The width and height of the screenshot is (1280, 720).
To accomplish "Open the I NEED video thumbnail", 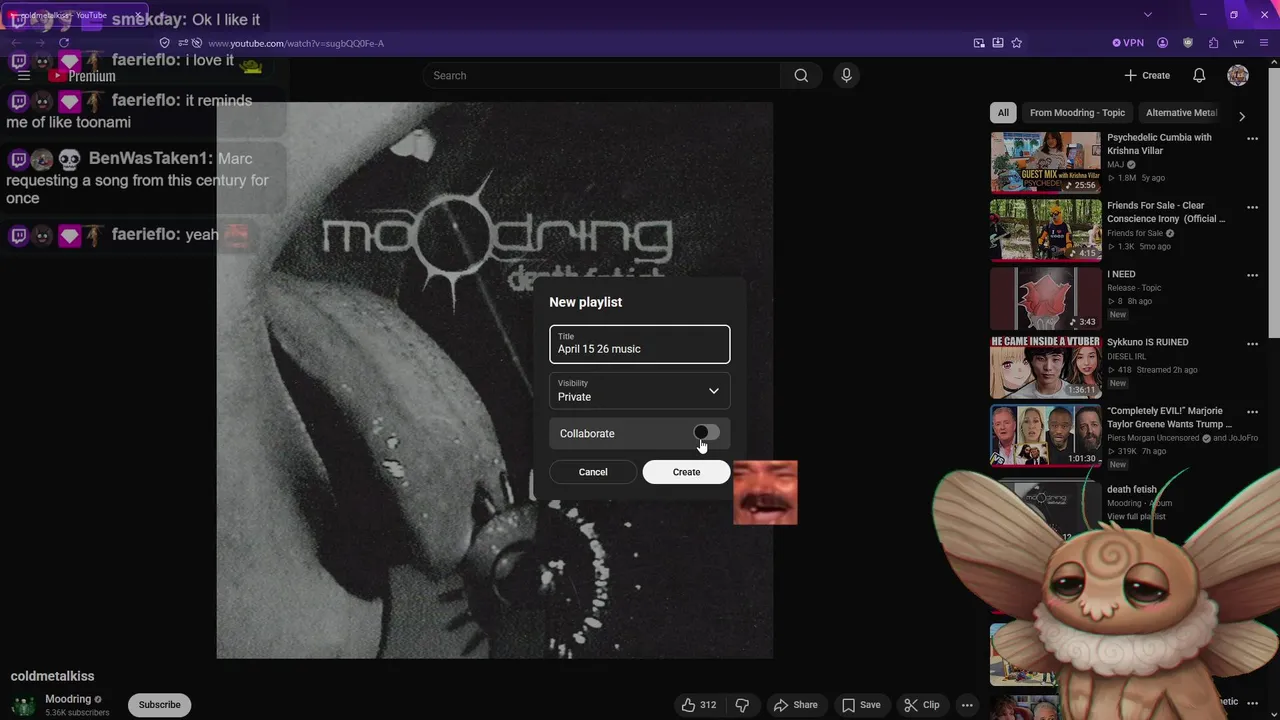I will coord(1046,298).
